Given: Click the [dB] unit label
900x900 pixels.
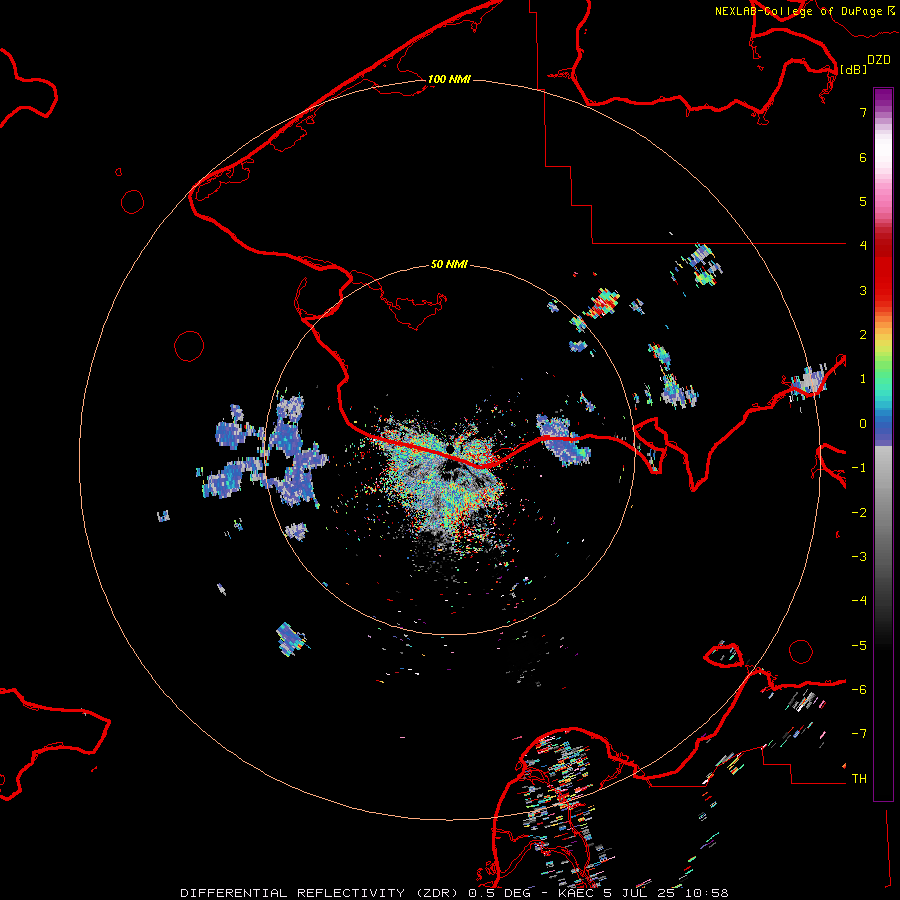Looking at the screenshot, I should click(x=854, y=69).
